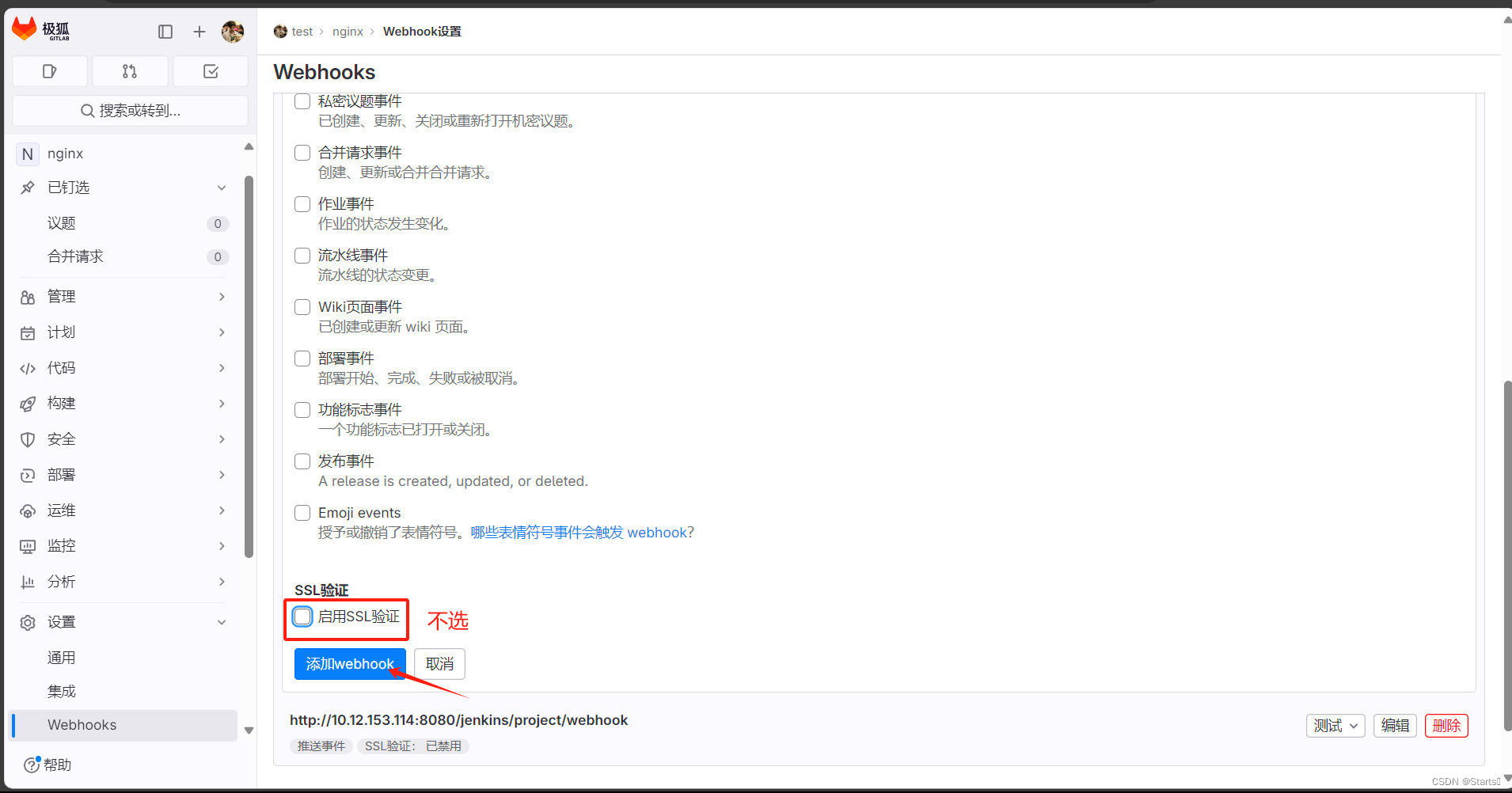Open the 监控 monitoring icon
Screen dimensions: 1512x793
[28, 545]
